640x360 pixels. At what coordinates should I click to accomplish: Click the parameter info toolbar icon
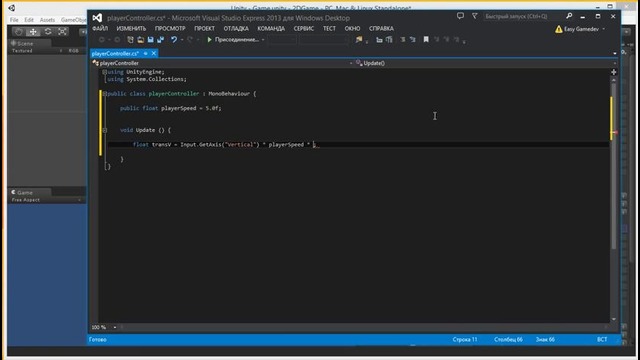(x=389, y=40)
